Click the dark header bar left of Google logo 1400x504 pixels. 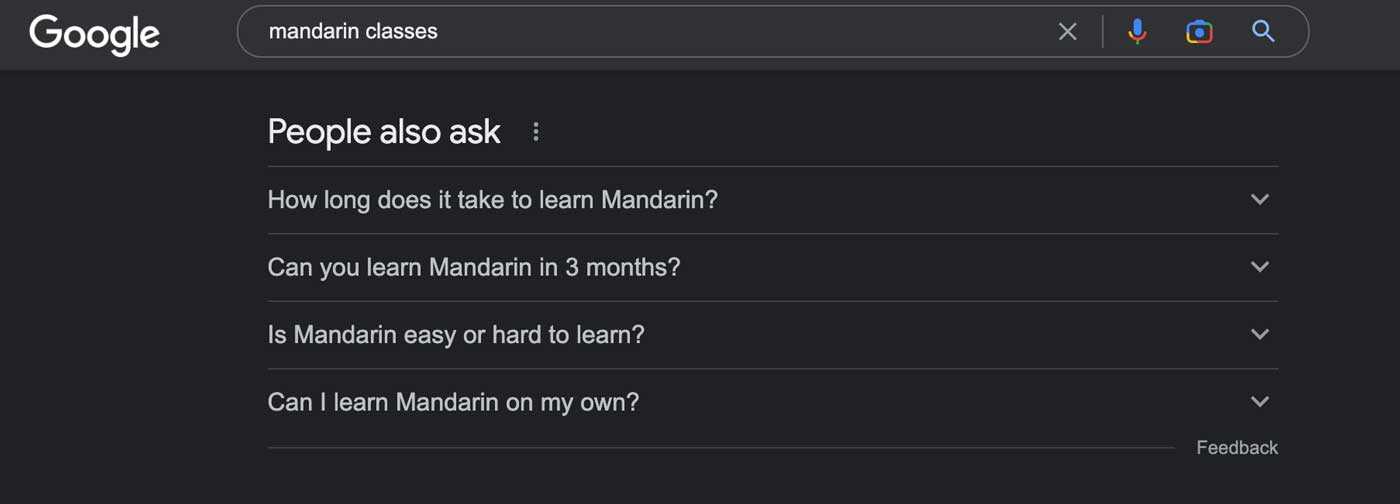14,35
